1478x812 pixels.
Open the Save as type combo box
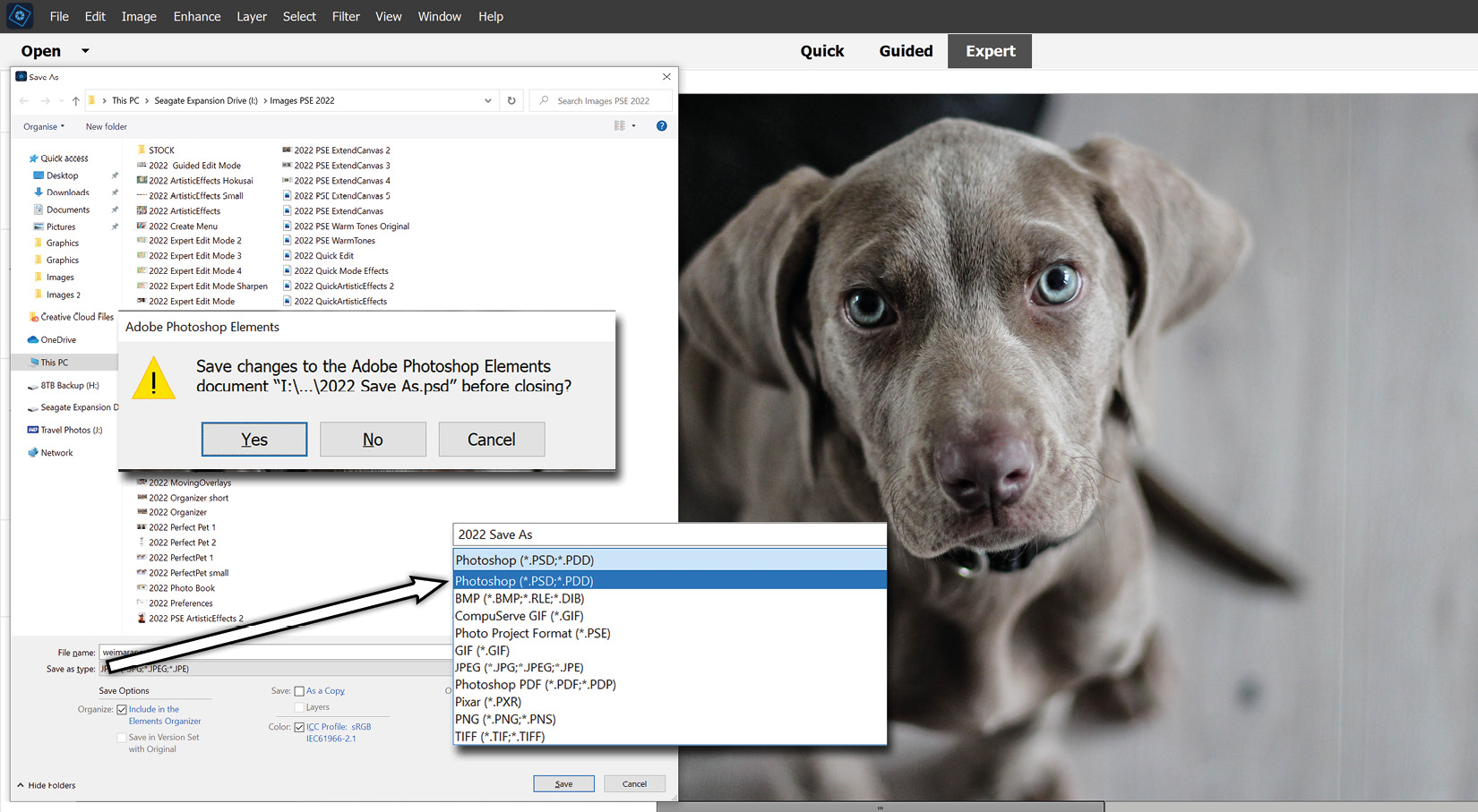[278, 669]
